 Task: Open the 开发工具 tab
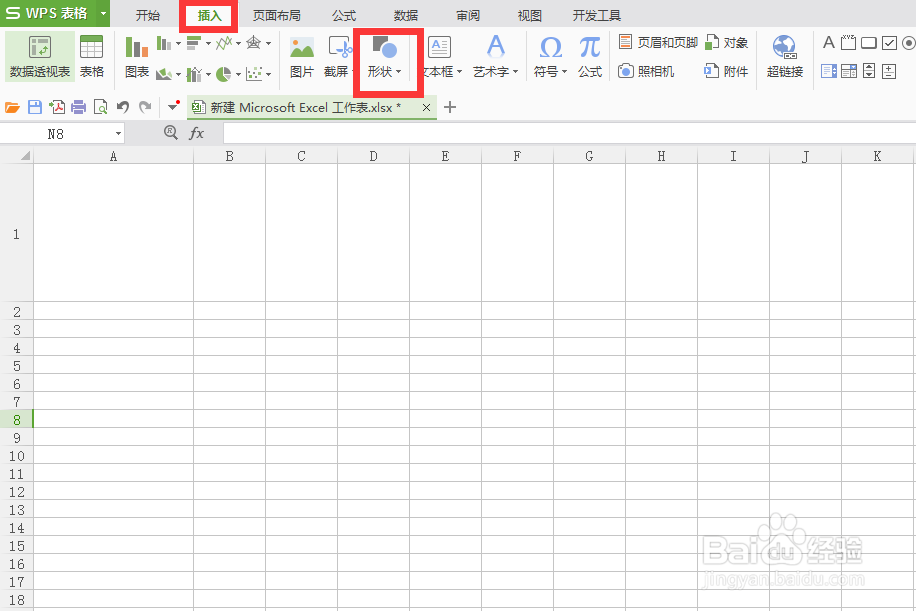[x=596, y=15]
